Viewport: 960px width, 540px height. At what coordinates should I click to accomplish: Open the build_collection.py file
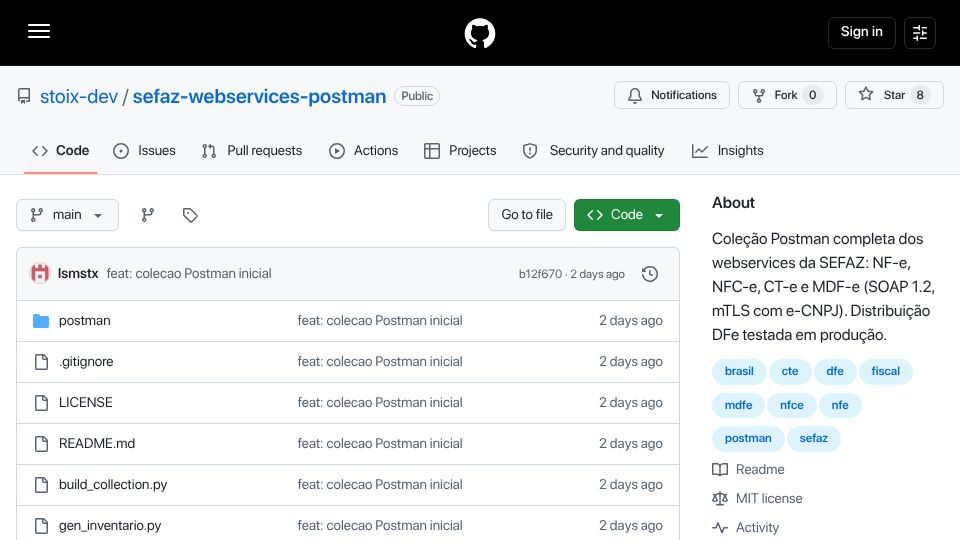point(113,485)
